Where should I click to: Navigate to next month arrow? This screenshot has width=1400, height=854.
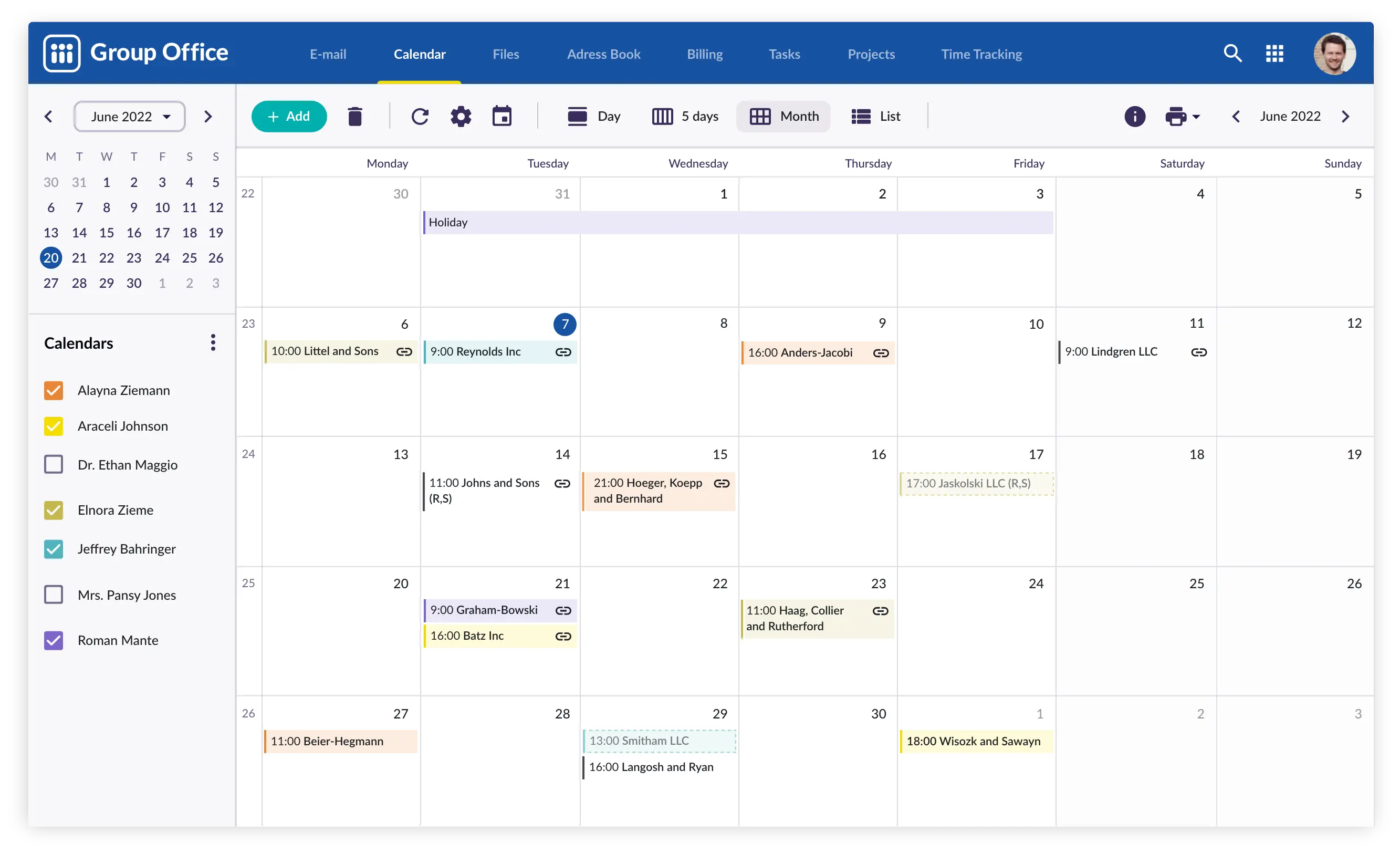1346,116
